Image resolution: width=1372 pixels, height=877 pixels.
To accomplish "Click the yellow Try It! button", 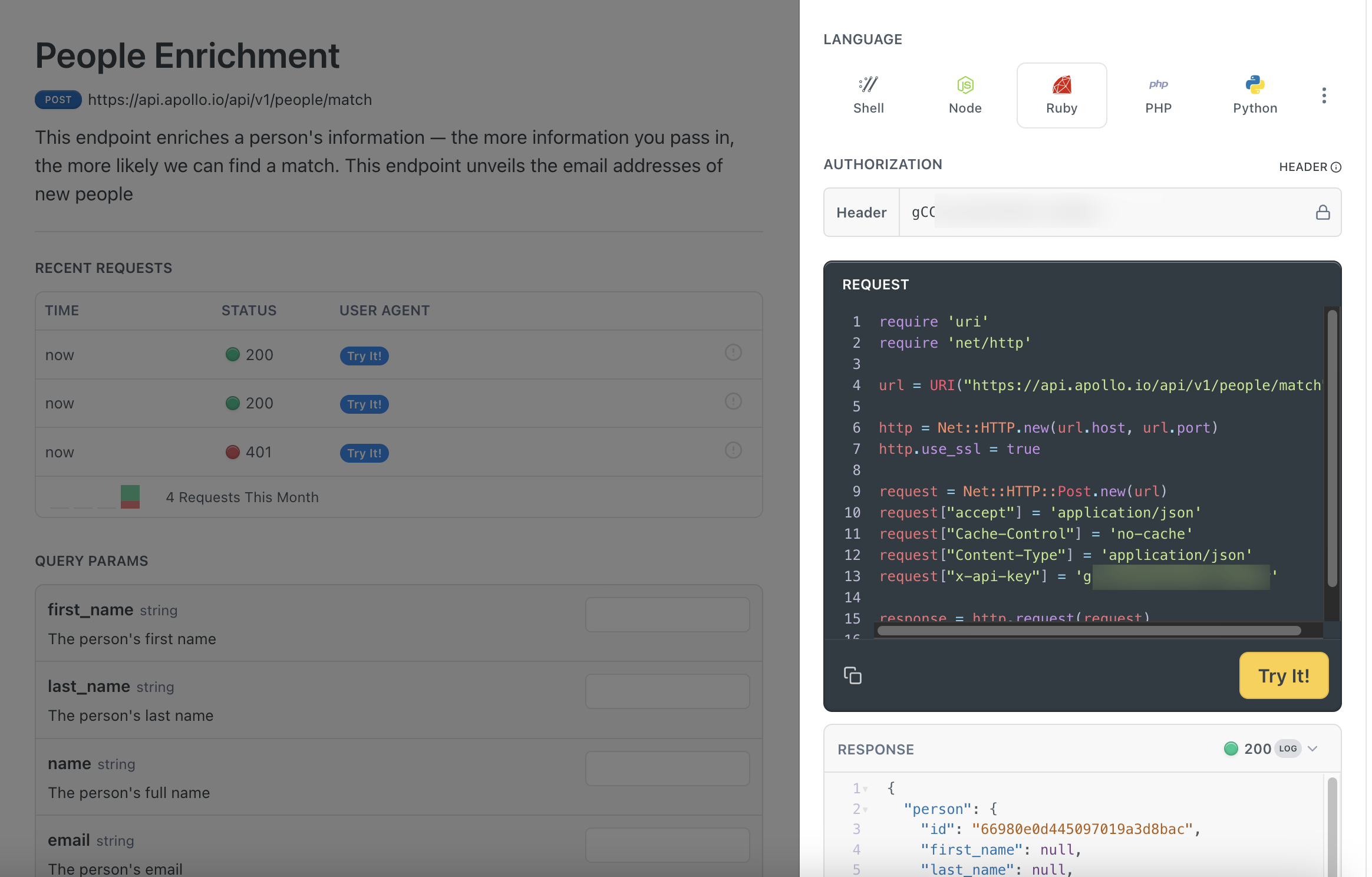I will pos(1284,675).
